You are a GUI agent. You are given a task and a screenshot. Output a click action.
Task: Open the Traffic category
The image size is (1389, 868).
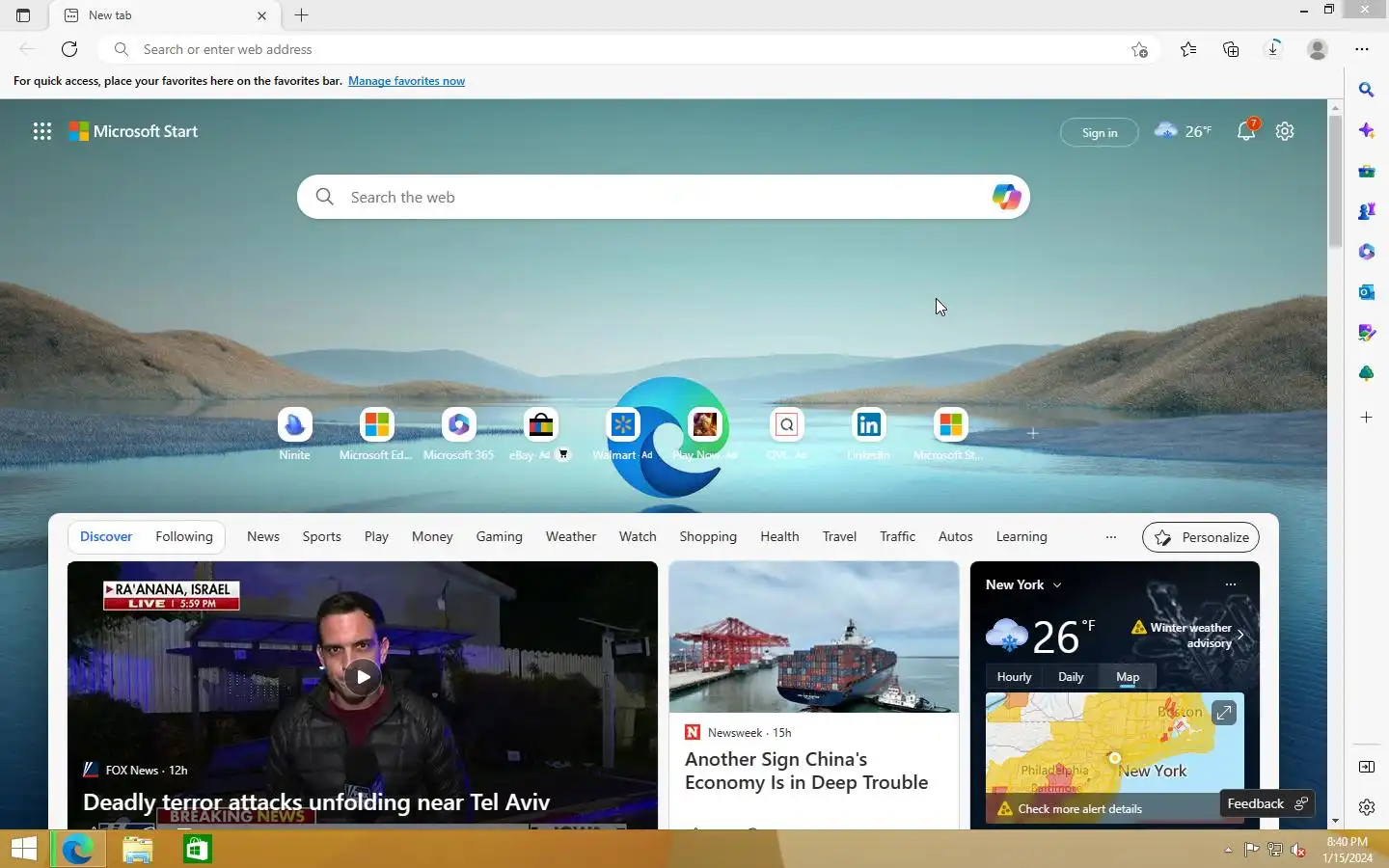tap(898, 537)
